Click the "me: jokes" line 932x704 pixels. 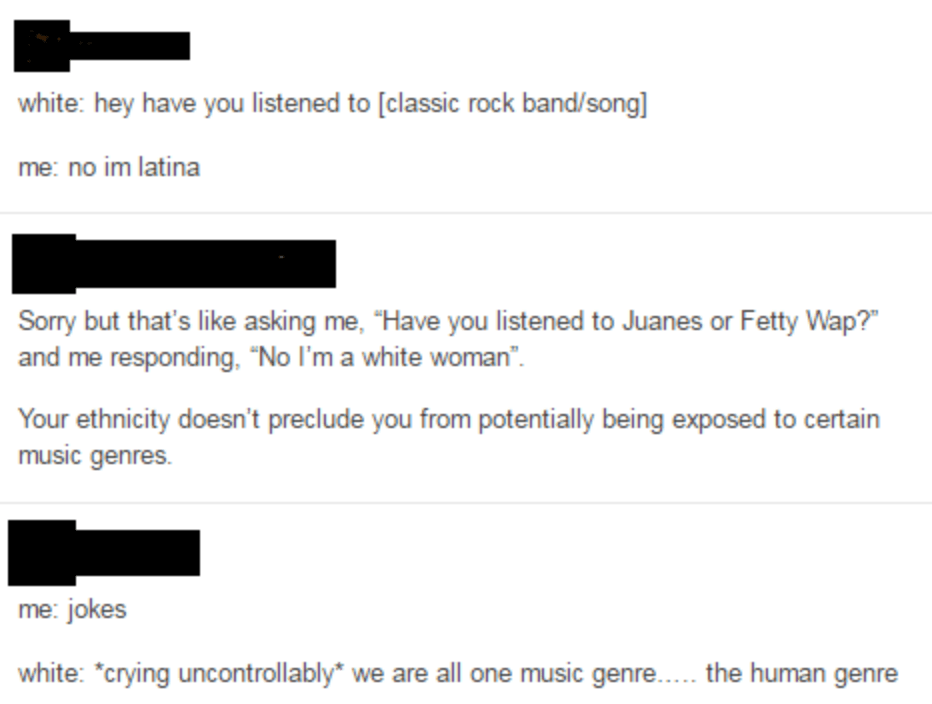(x=72, y=608)
